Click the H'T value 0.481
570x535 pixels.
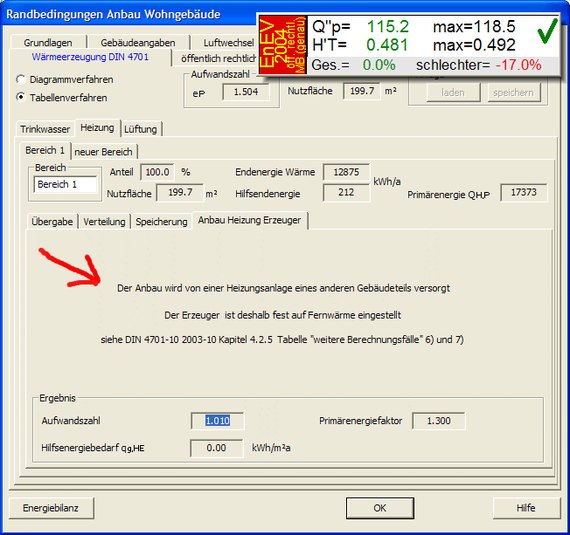[x=387, y=45]
